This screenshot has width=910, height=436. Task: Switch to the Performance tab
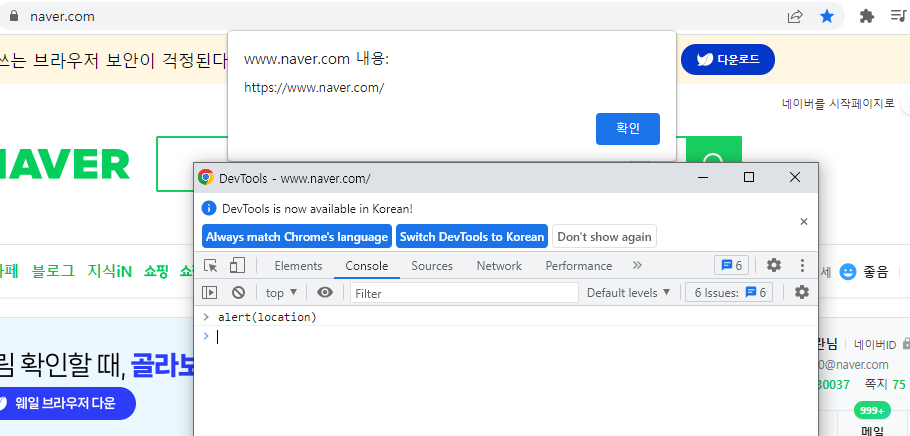[579, 266]
